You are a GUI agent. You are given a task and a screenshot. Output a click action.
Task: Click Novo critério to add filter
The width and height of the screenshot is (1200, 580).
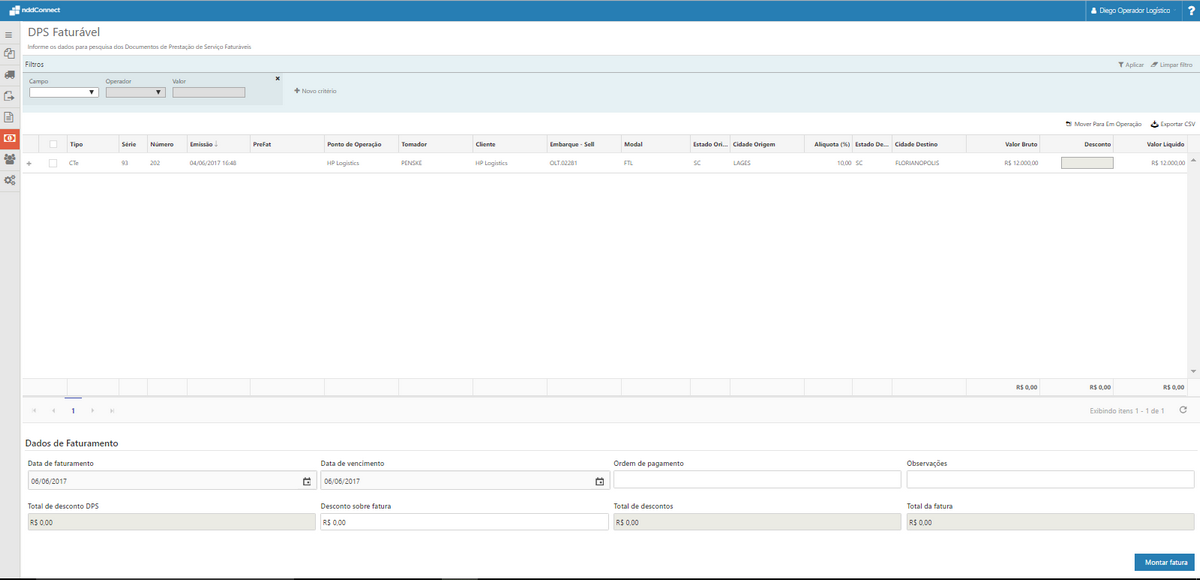click(x=316, y=91)
